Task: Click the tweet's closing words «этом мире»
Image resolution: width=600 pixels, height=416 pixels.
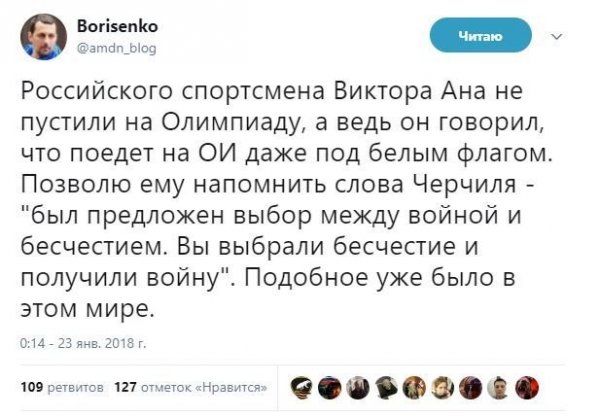Action: tap(87, 309)
